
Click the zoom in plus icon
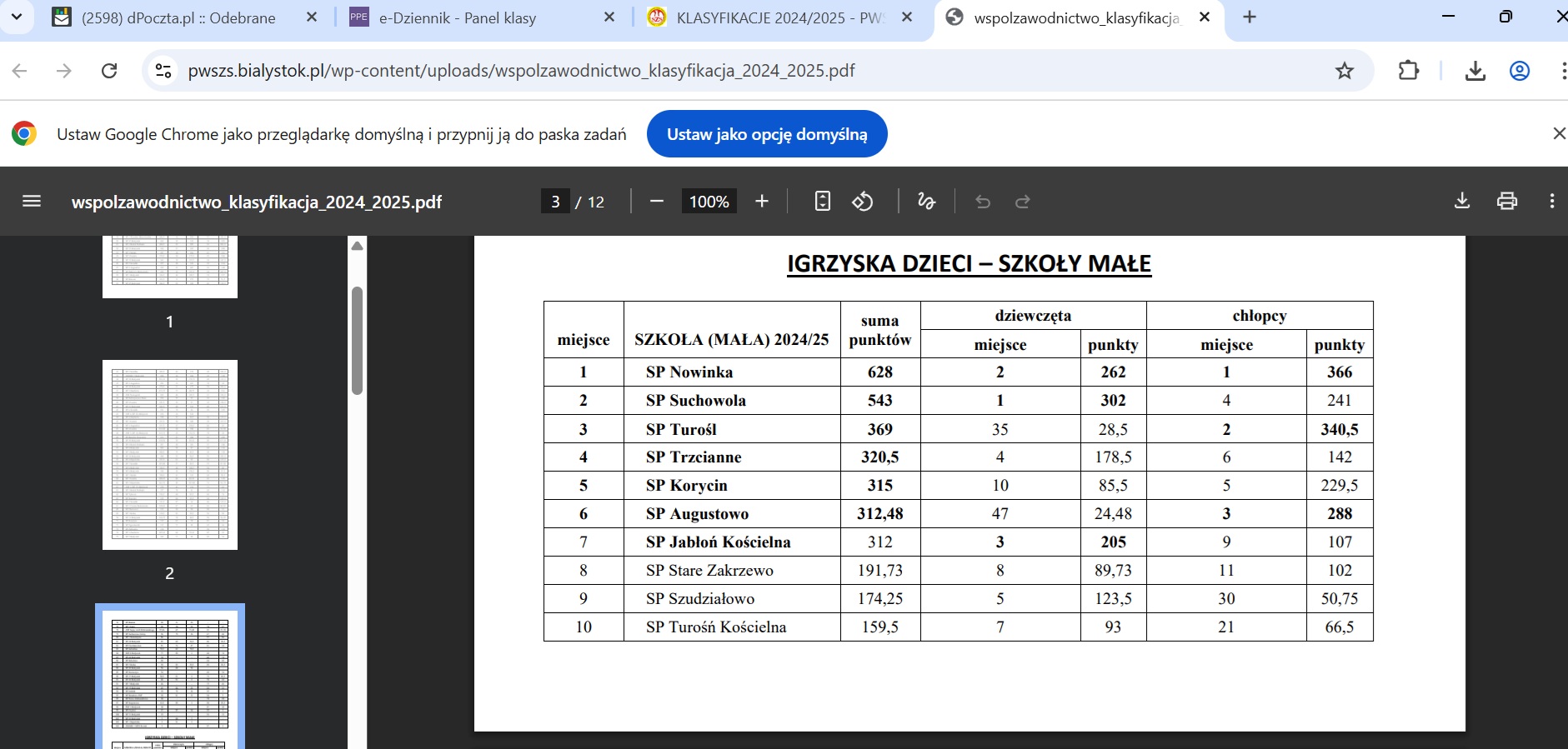click(x=761, y=202)
